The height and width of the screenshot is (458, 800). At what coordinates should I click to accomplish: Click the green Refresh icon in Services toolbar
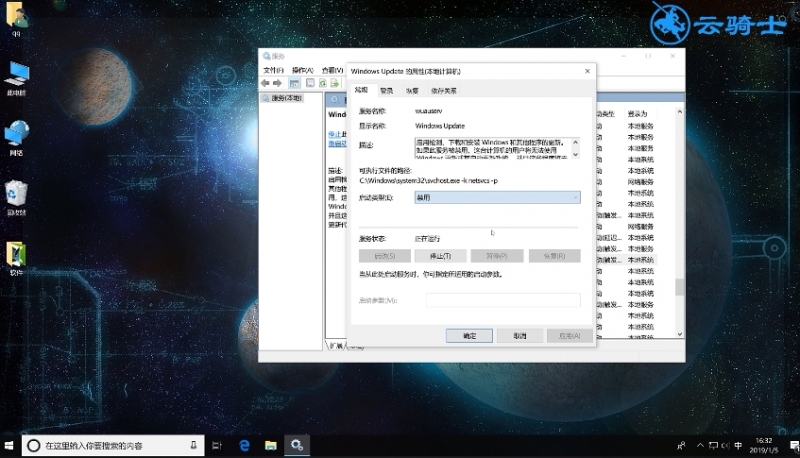tap(322, 83)
